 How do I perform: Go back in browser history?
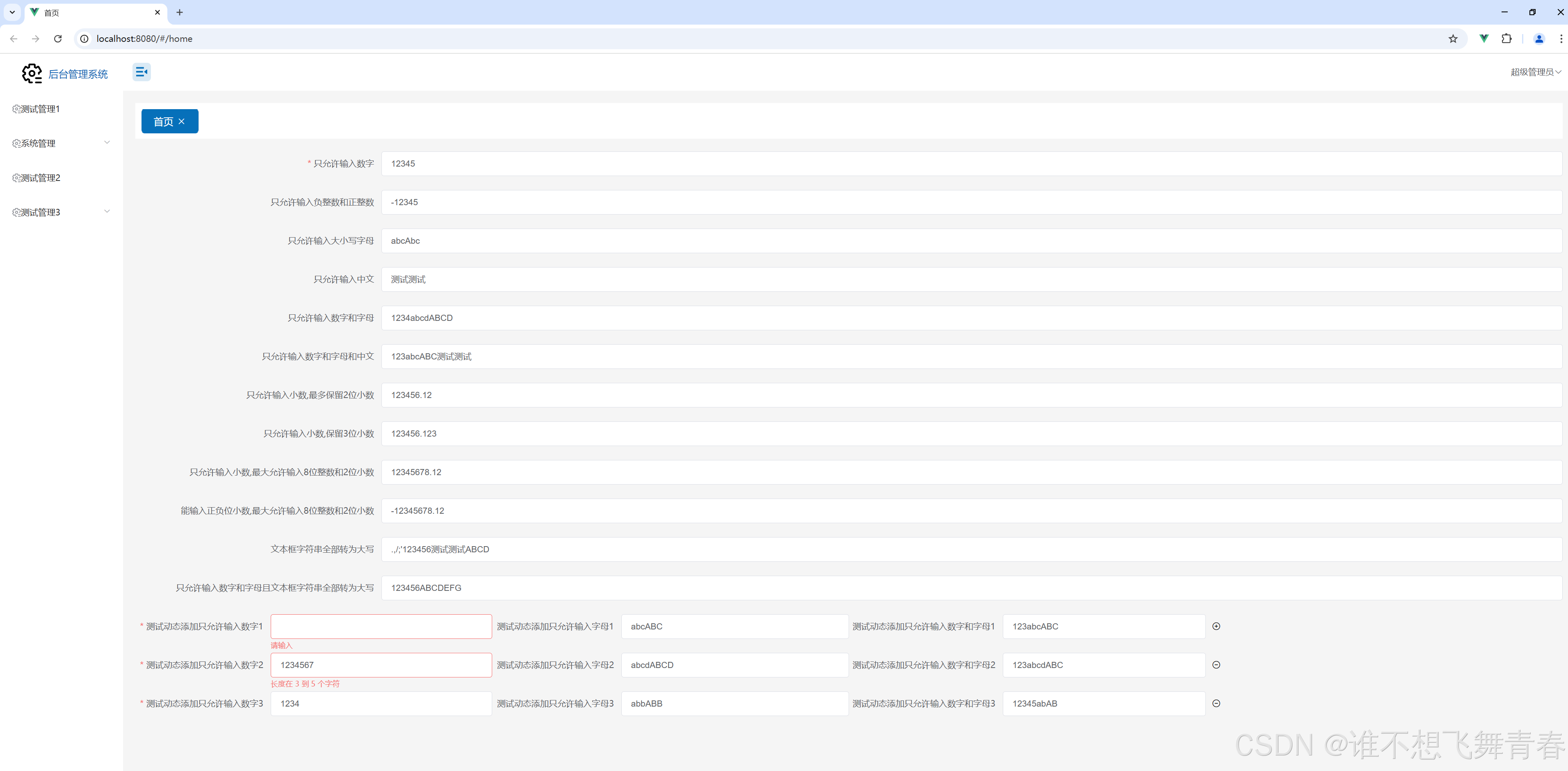[x=14, y=39]
